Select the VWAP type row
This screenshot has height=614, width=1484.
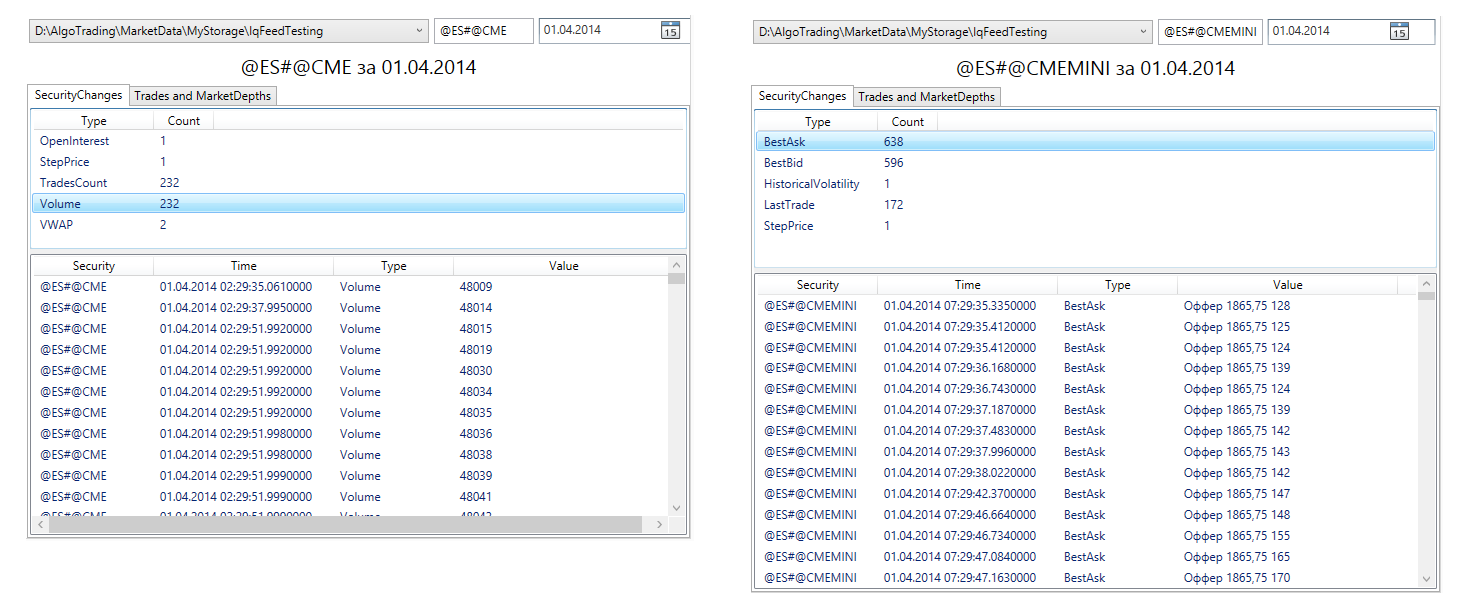tap(56, 225)
